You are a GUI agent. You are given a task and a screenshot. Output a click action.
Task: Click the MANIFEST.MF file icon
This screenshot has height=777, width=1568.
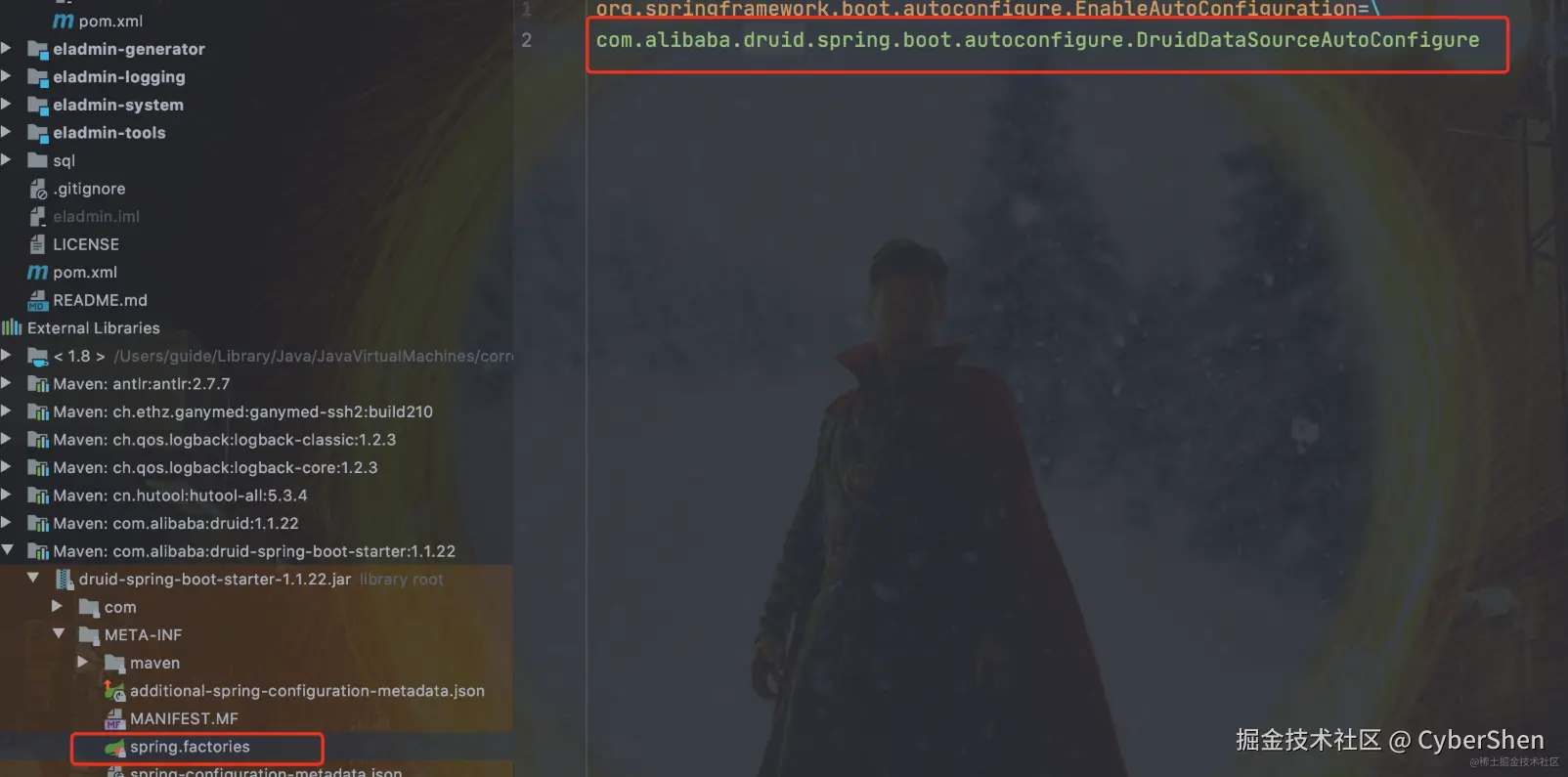(115, 719)
